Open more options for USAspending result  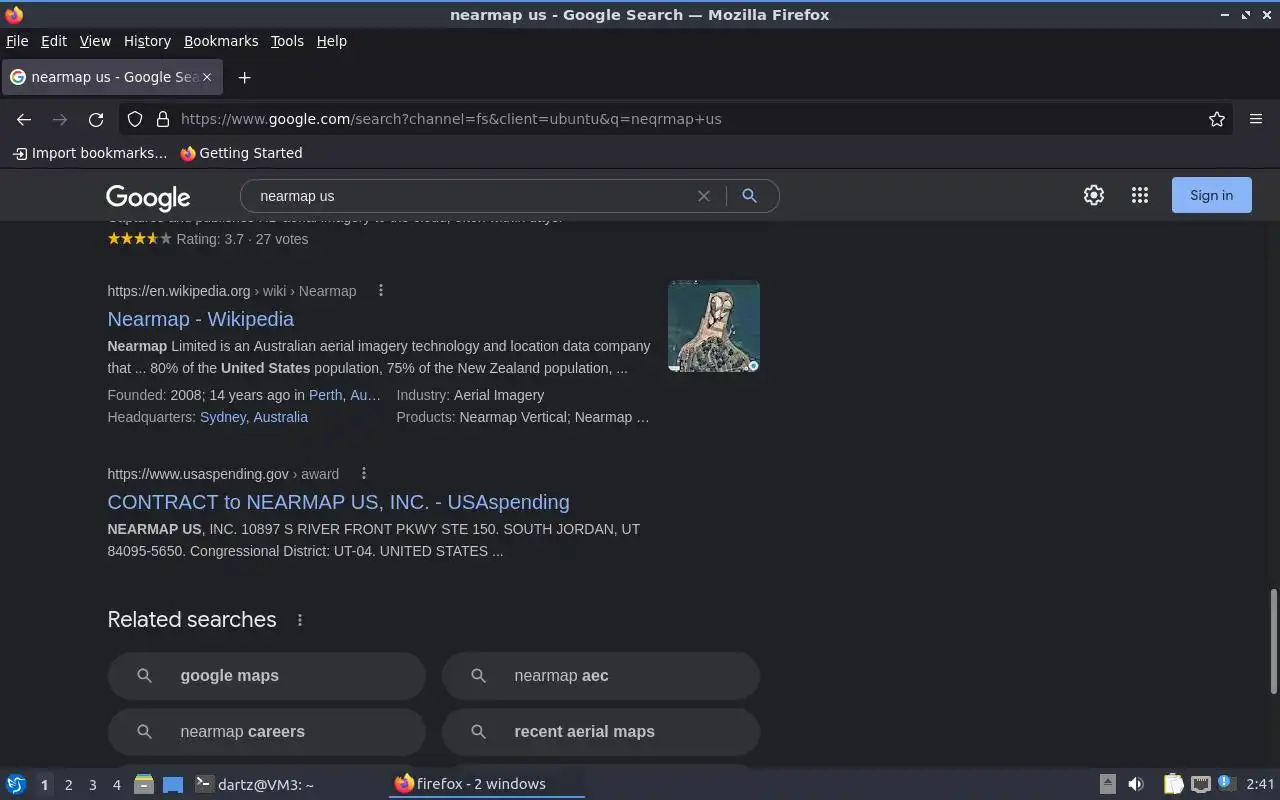point(364,474)
